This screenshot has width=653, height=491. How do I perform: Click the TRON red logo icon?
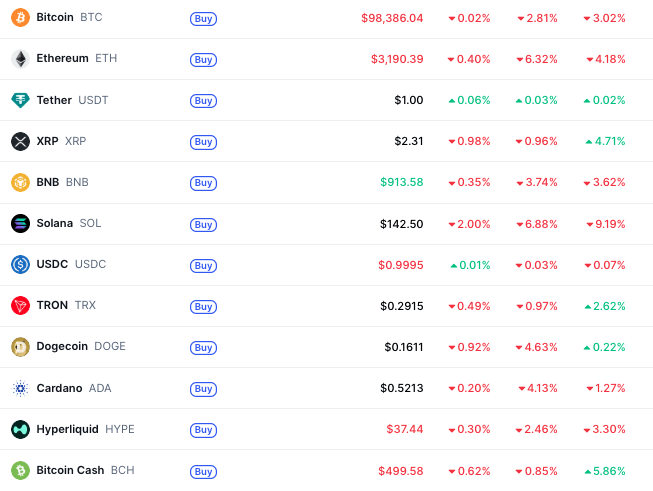(20, 305)
